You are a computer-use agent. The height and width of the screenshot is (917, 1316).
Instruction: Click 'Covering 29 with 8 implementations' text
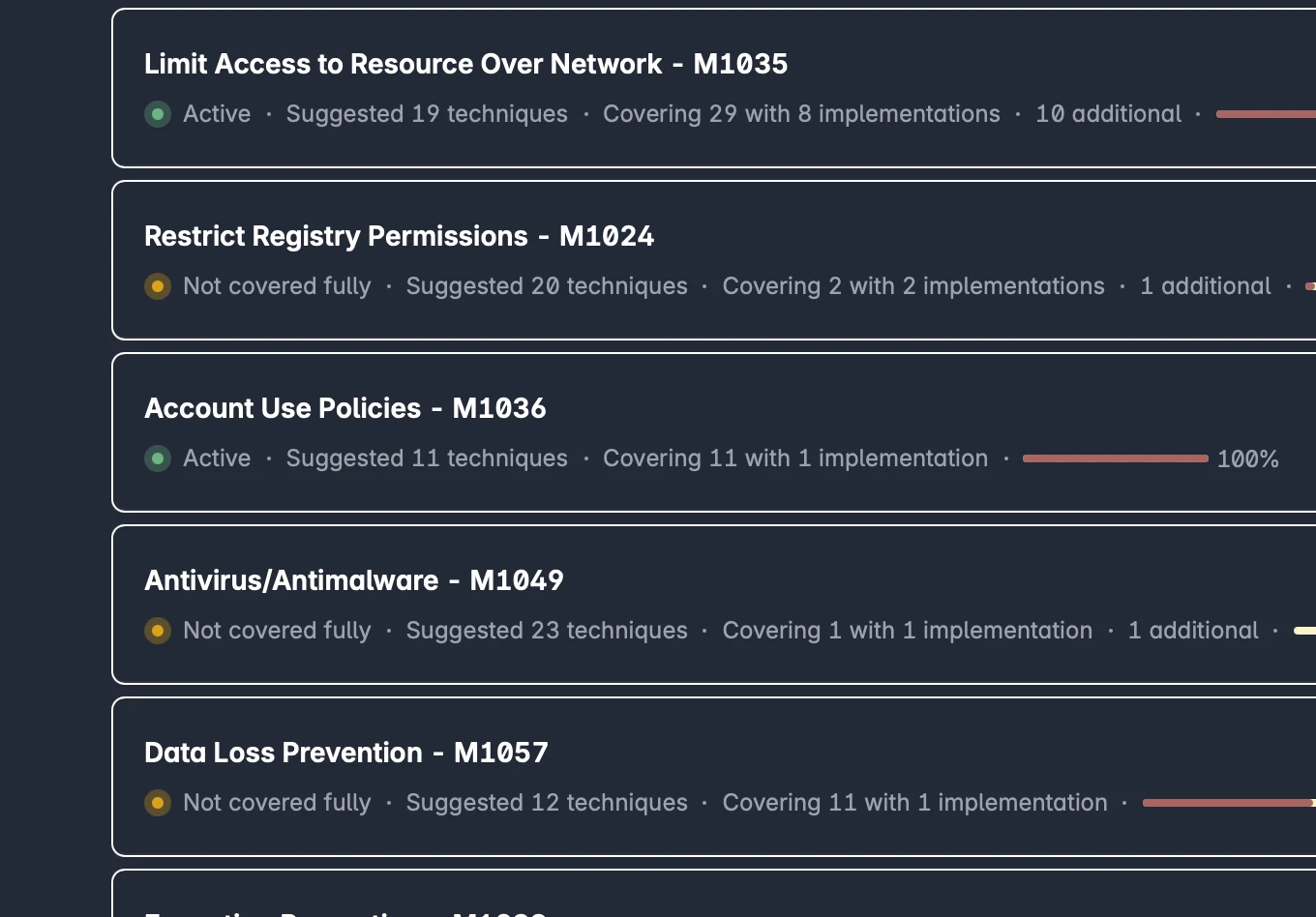coord(801,114)
